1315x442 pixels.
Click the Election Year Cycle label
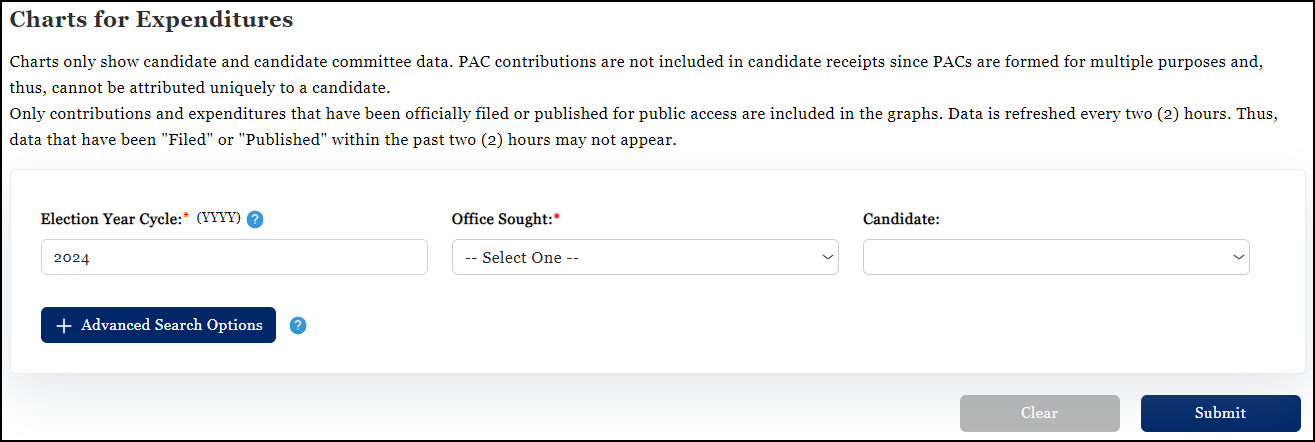pos(111,219)
